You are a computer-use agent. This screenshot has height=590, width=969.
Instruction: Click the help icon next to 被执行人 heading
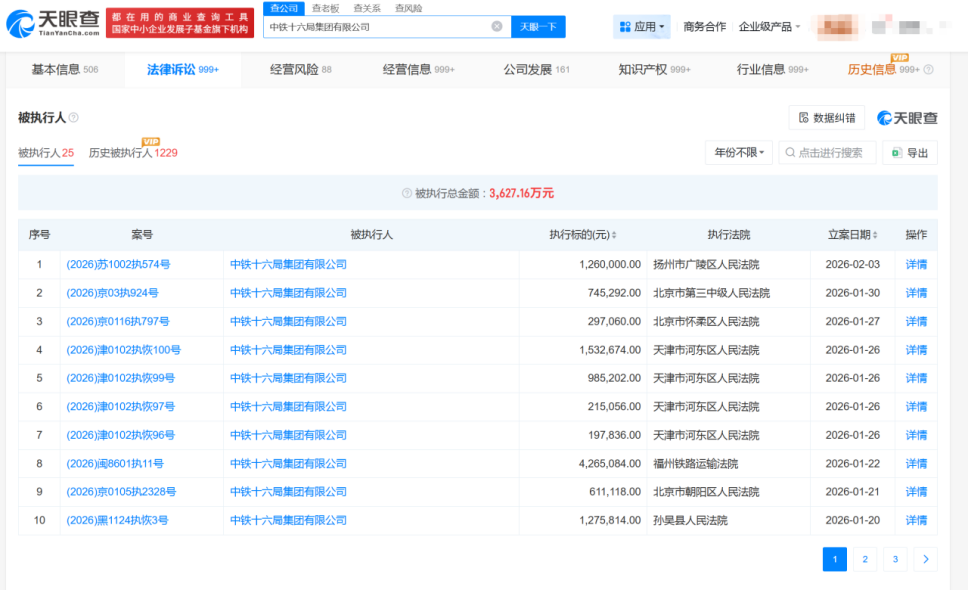click(74, 118)
